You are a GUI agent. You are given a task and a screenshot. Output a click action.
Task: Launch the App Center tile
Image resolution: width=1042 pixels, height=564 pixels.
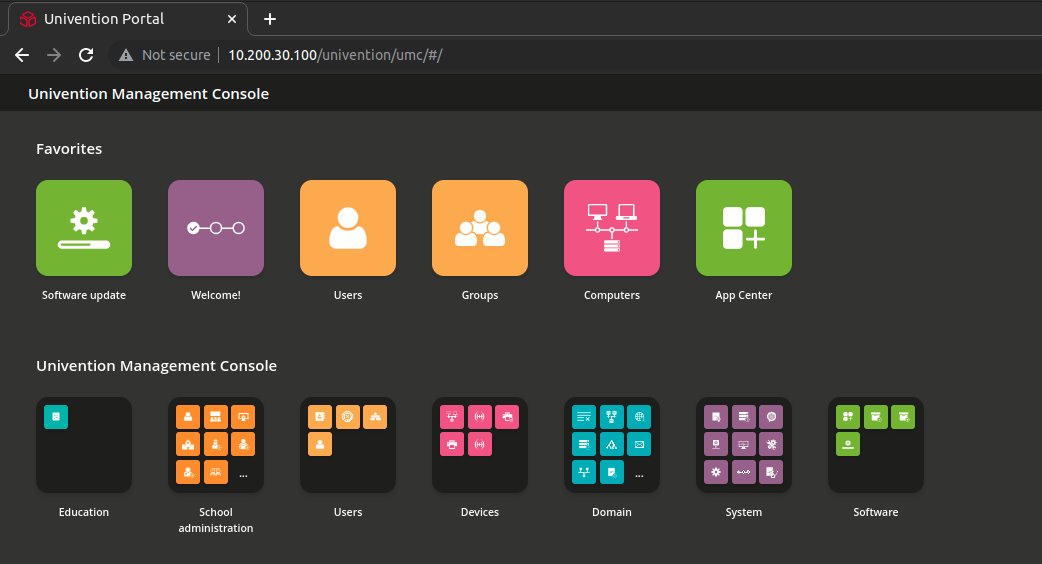coord(744,228)
